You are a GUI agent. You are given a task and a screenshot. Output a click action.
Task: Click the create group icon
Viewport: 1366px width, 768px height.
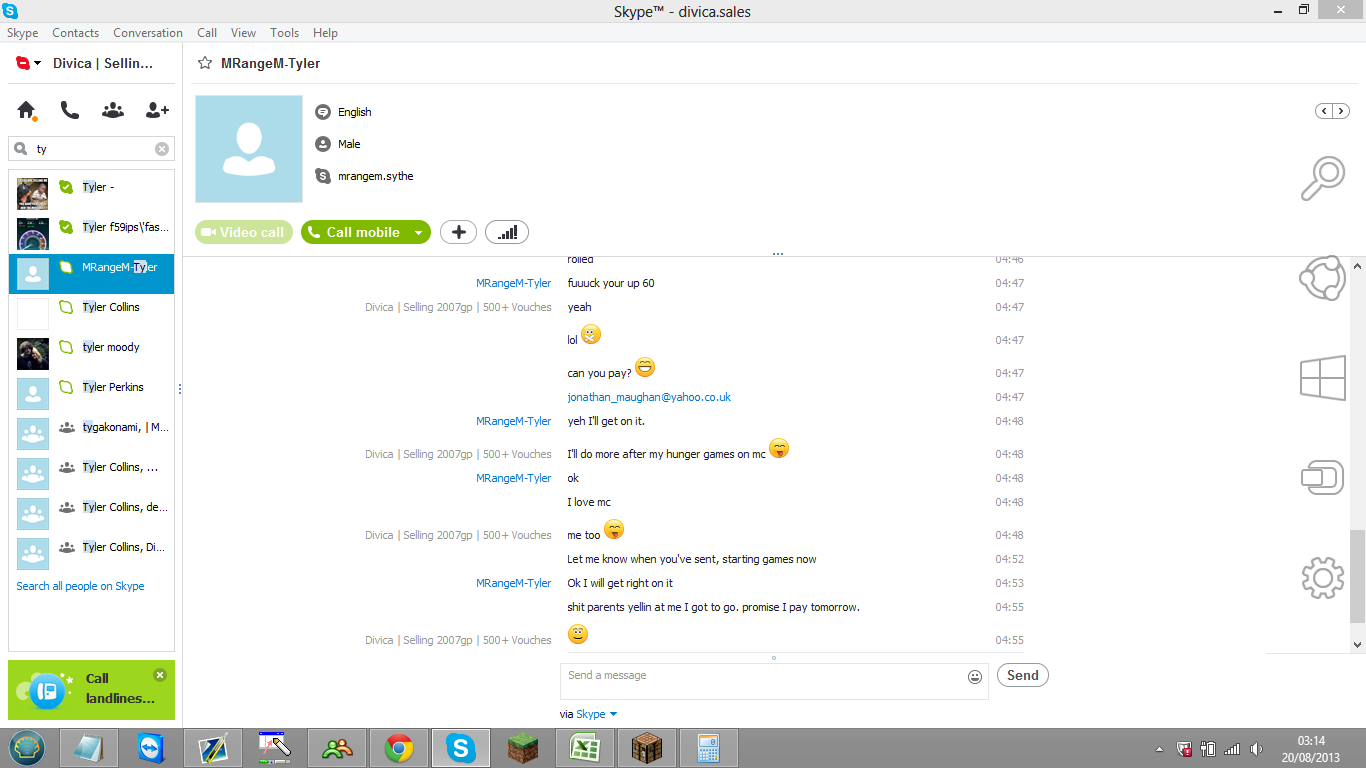[x=113, y=110]
